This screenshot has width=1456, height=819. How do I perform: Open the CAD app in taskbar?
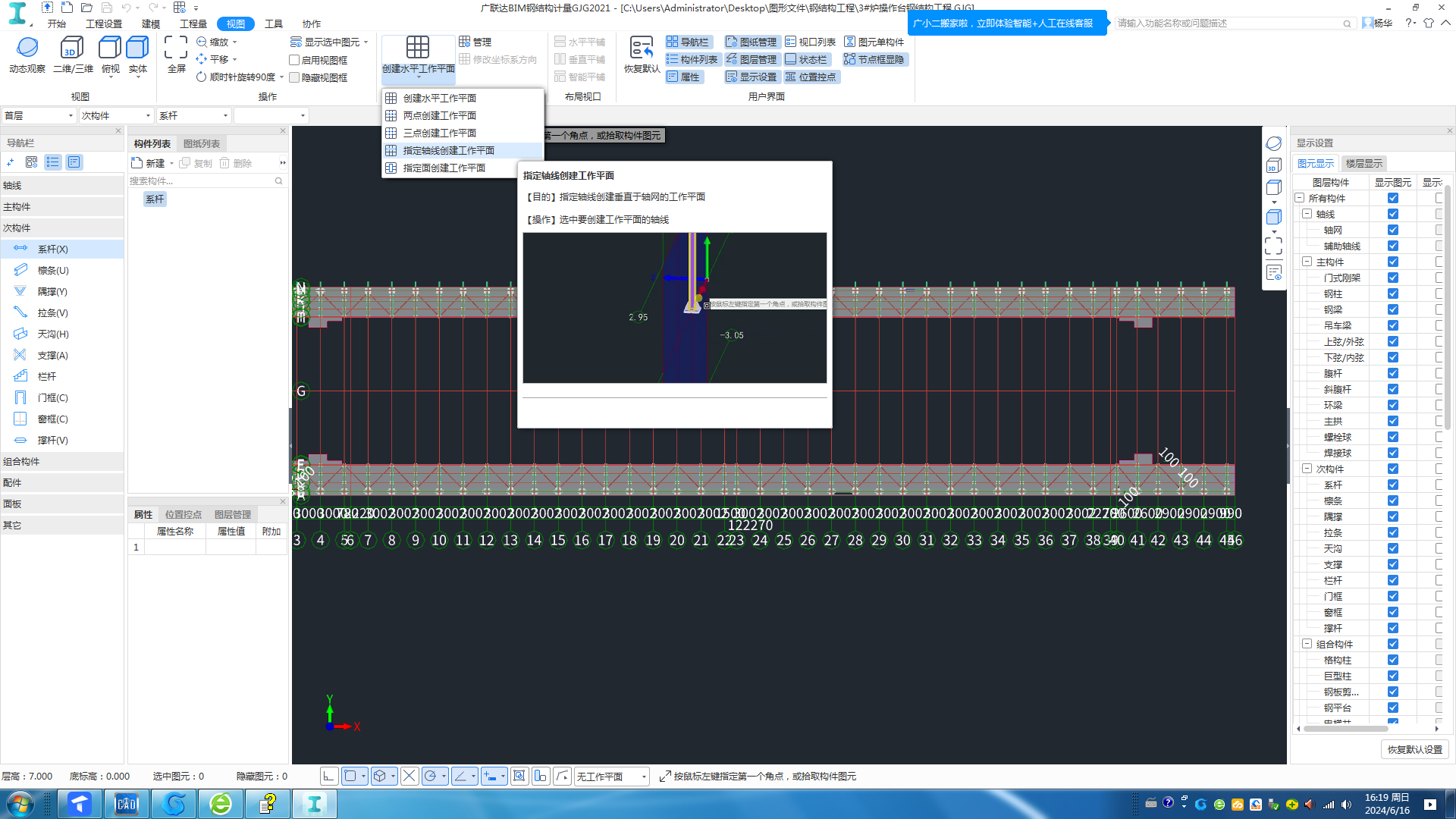pyautogui.click(x=127, y=804)
